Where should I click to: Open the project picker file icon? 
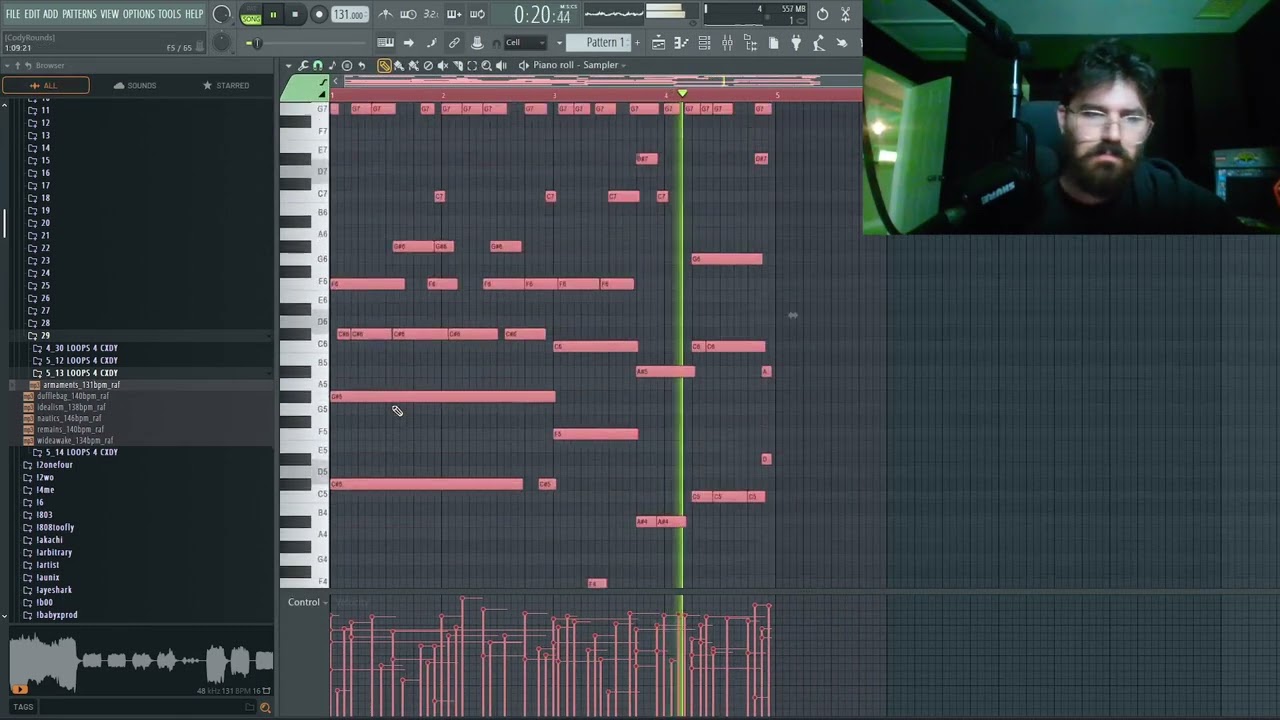(774, 43)
